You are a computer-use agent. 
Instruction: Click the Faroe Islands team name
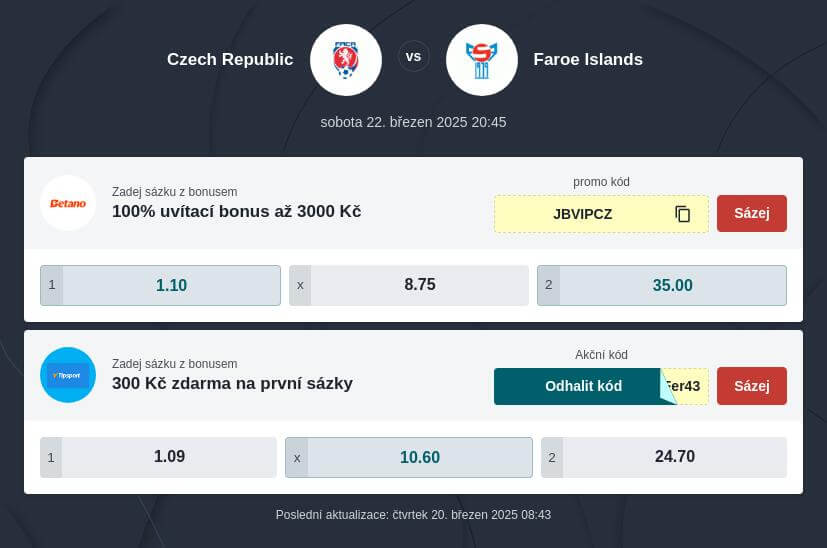coord(588,60)
